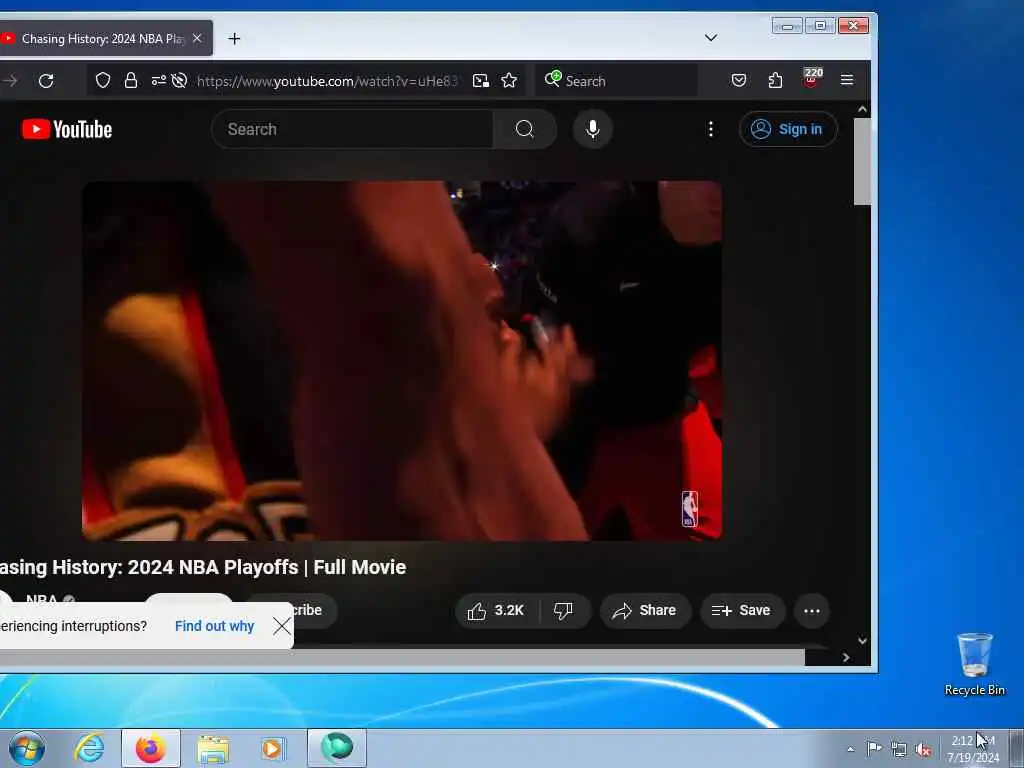Click the muted volume tray icon
The height and width of the screenshot is (768, 1024).
[x=923, y=750]
